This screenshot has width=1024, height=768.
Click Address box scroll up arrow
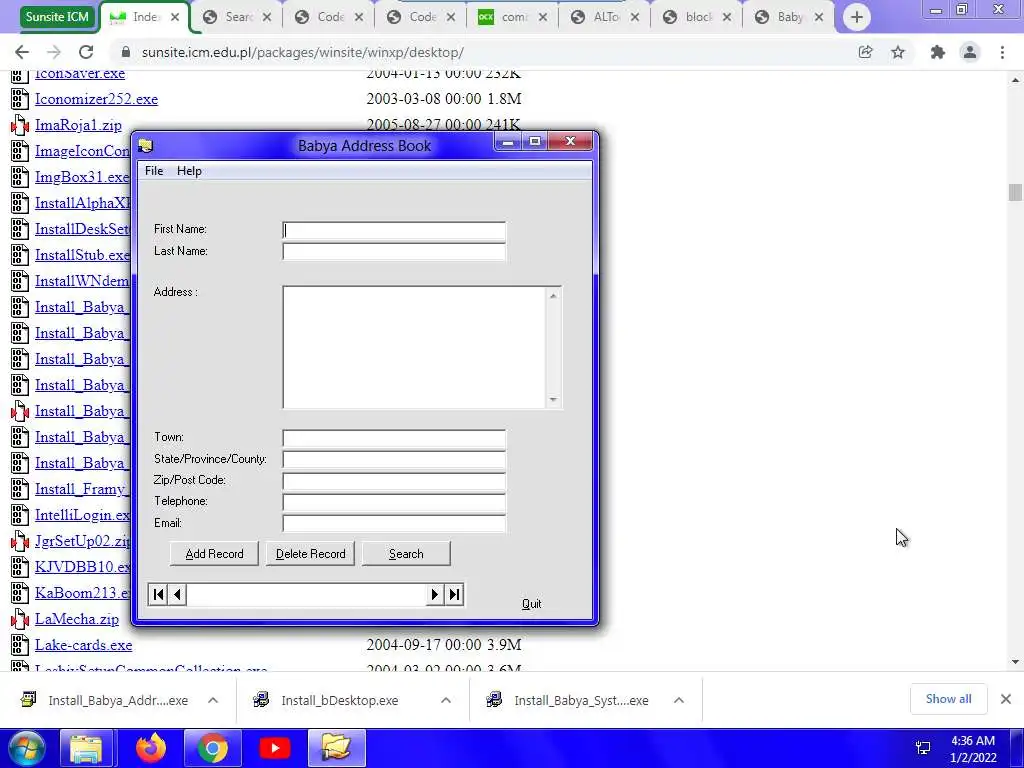coord(553,296)
